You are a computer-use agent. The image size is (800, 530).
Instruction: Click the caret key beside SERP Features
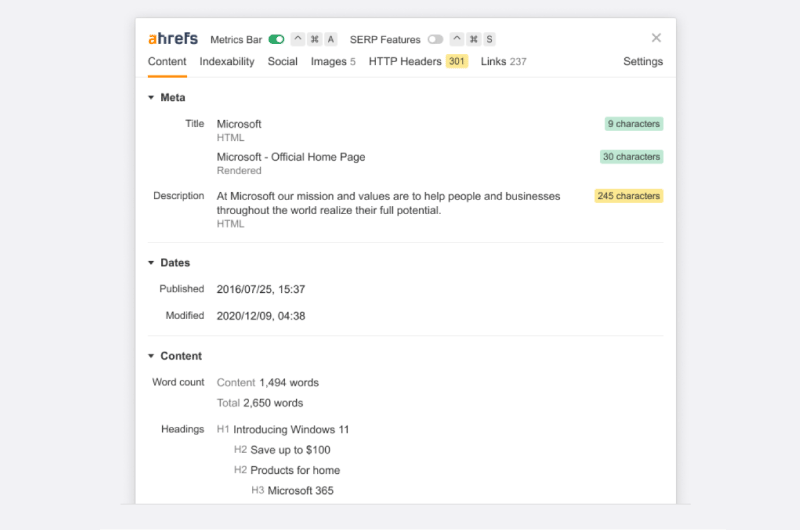tap(457, 39)
